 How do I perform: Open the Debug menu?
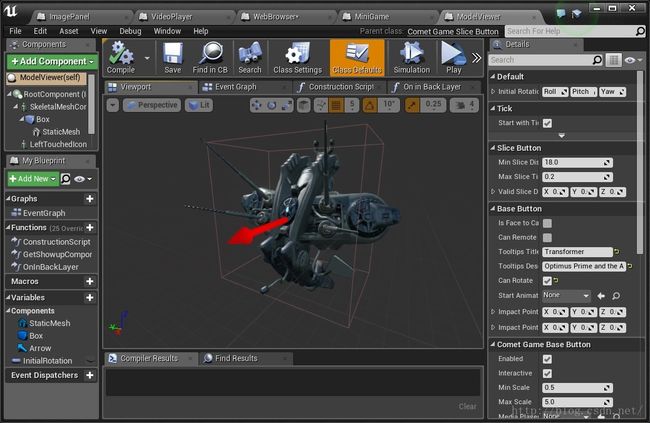[130, 31]
